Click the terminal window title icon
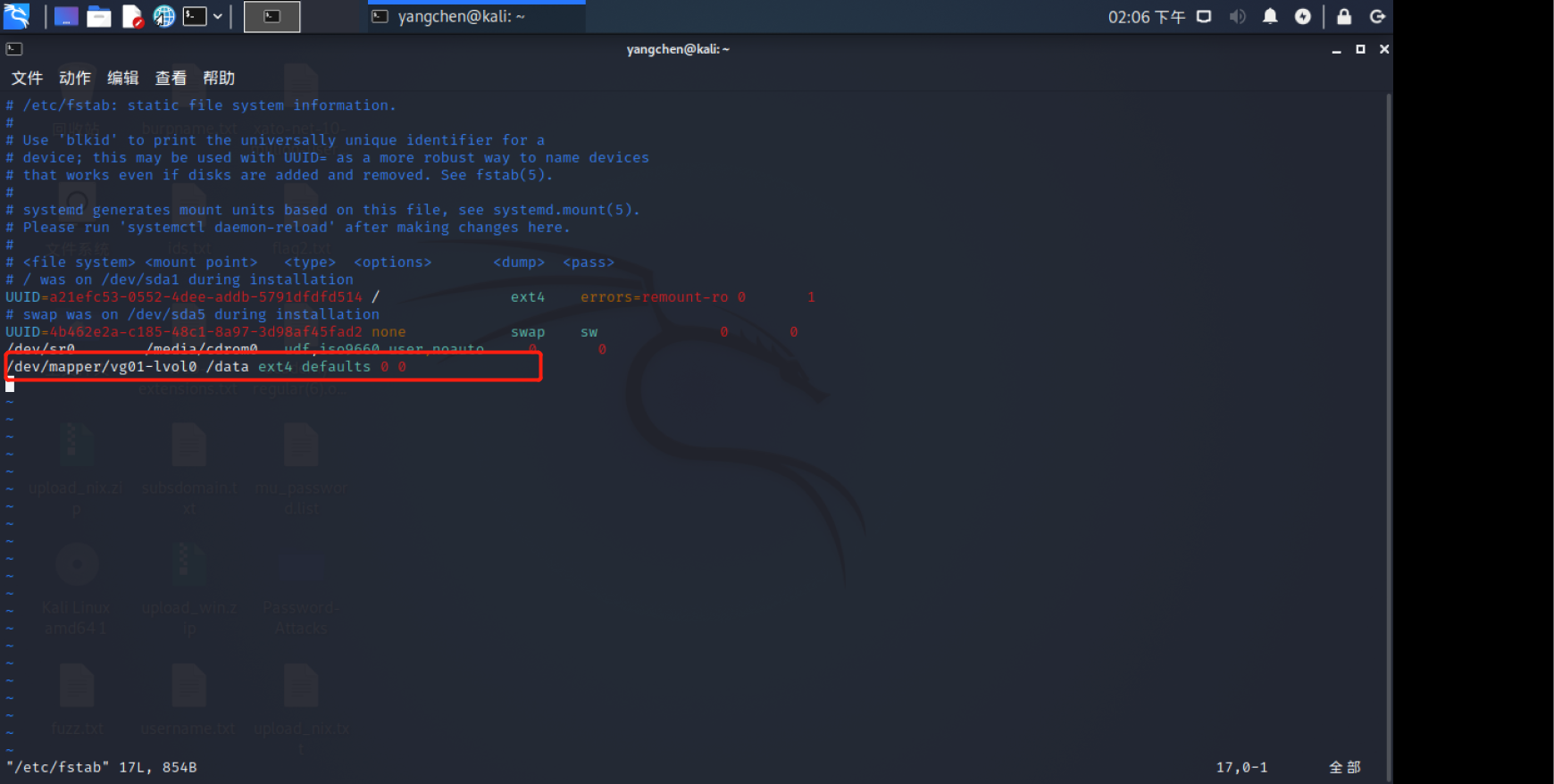Viewport: 1554px width, 784px height. [x=14, y=49]
